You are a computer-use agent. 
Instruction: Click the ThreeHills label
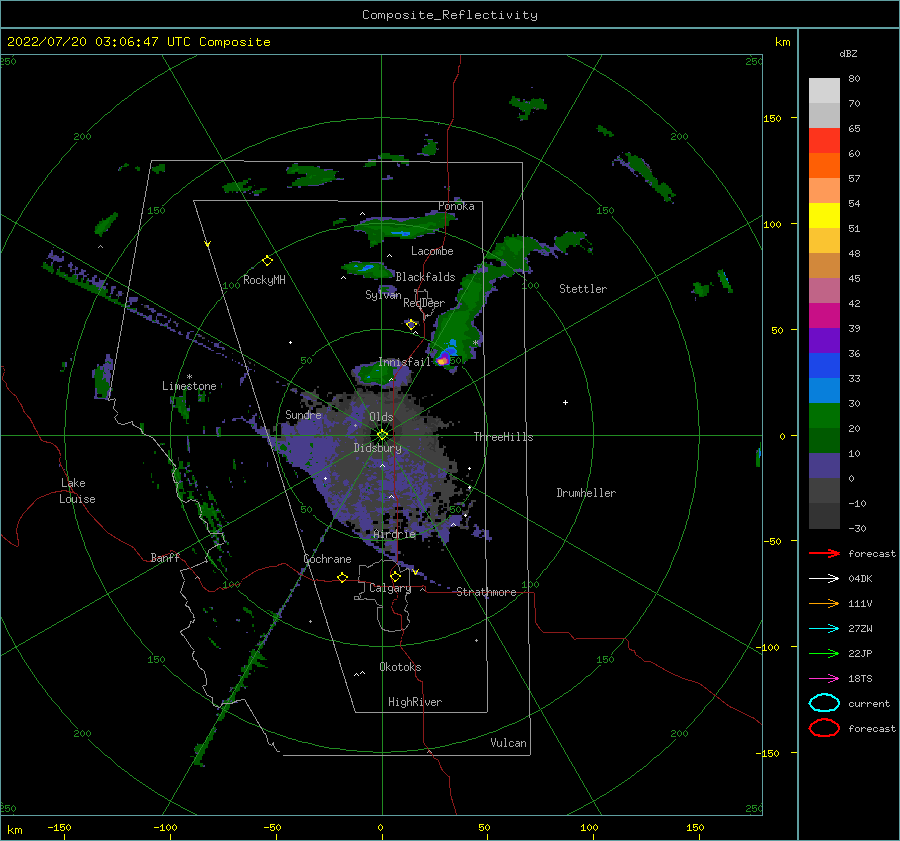[x=503, y=437]
